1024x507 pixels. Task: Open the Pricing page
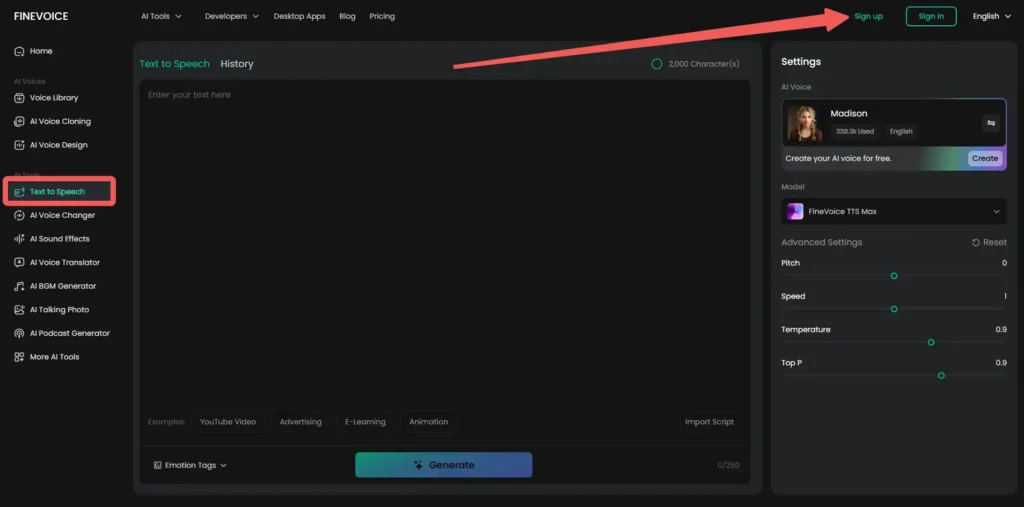click(x=382, y=16)
